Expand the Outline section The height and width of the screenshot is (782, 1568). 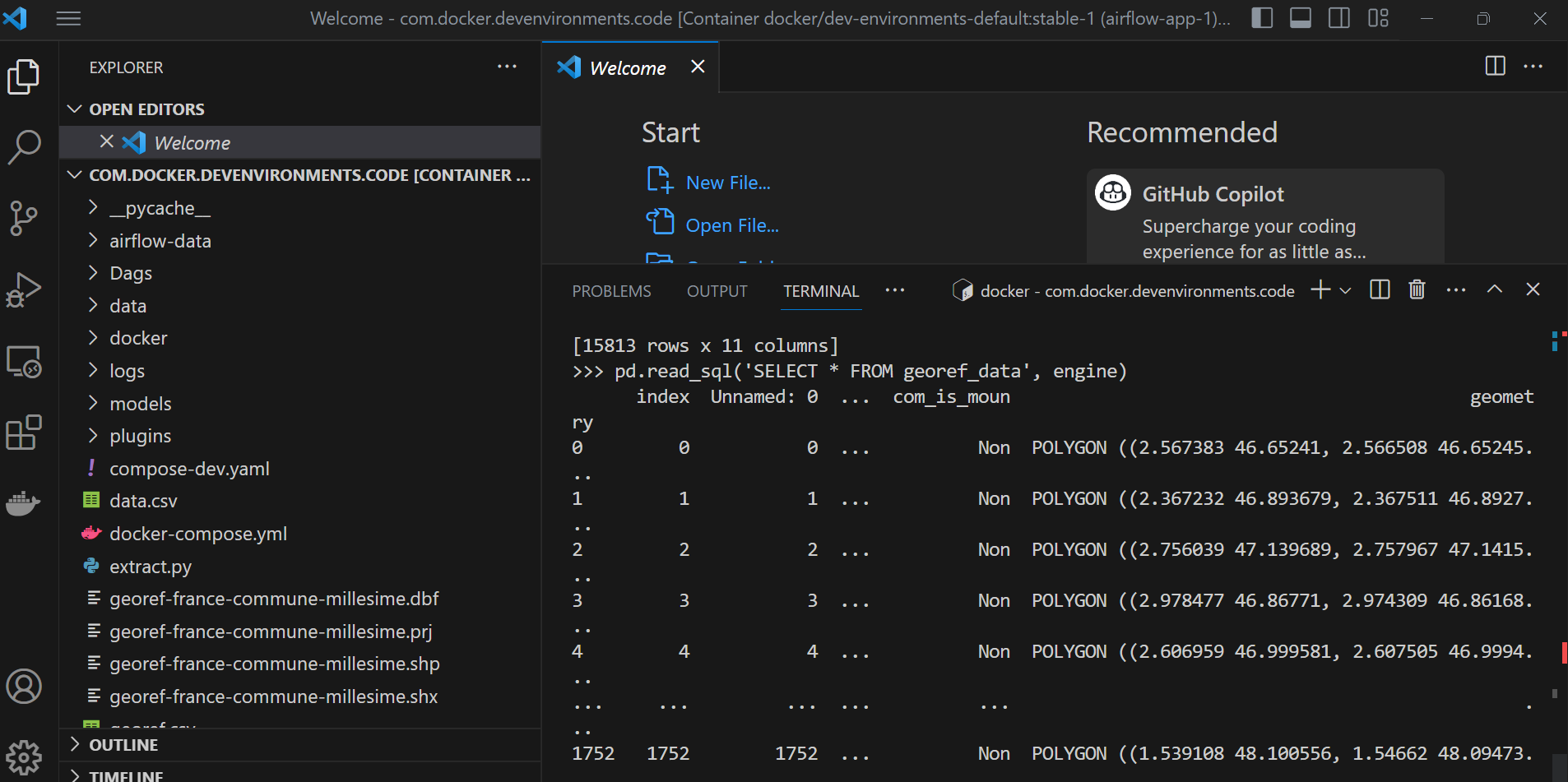pyautogui.click(x=300, y=745)
